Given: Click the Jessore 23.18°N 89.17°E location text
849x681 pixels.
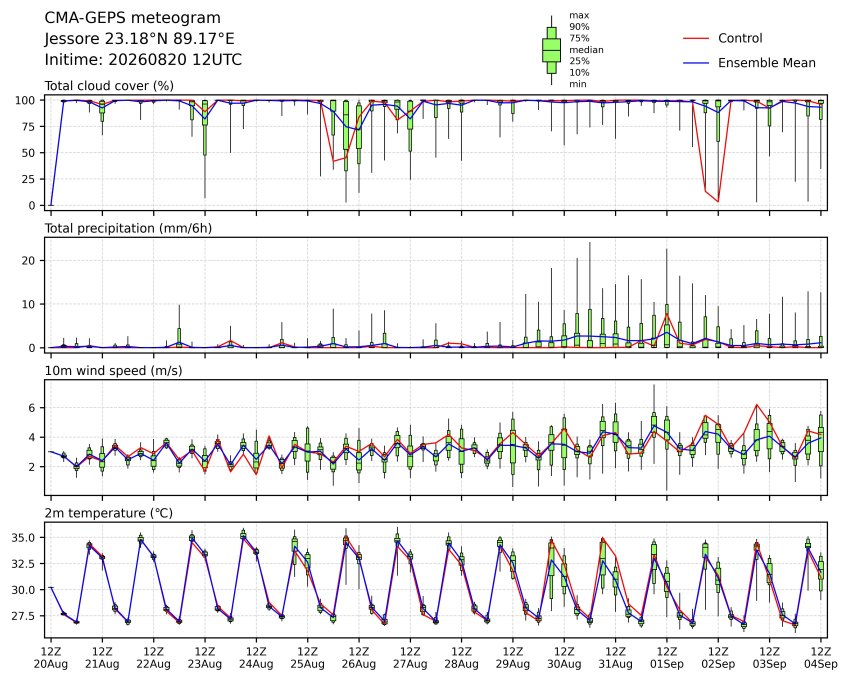Looking at the screenshot, I should pos(140,39).
